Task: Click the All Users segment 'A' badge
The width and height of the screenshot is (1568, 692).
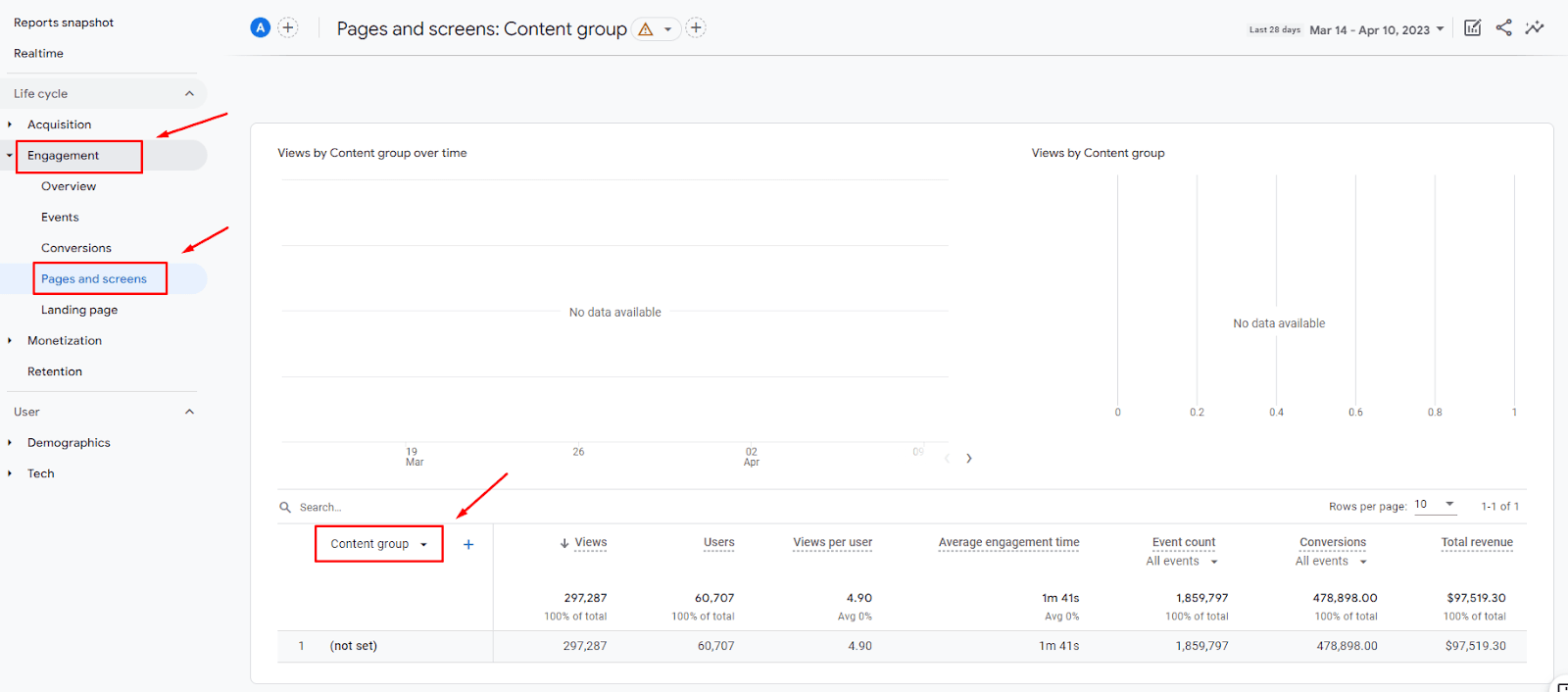Action: [260, 27]
